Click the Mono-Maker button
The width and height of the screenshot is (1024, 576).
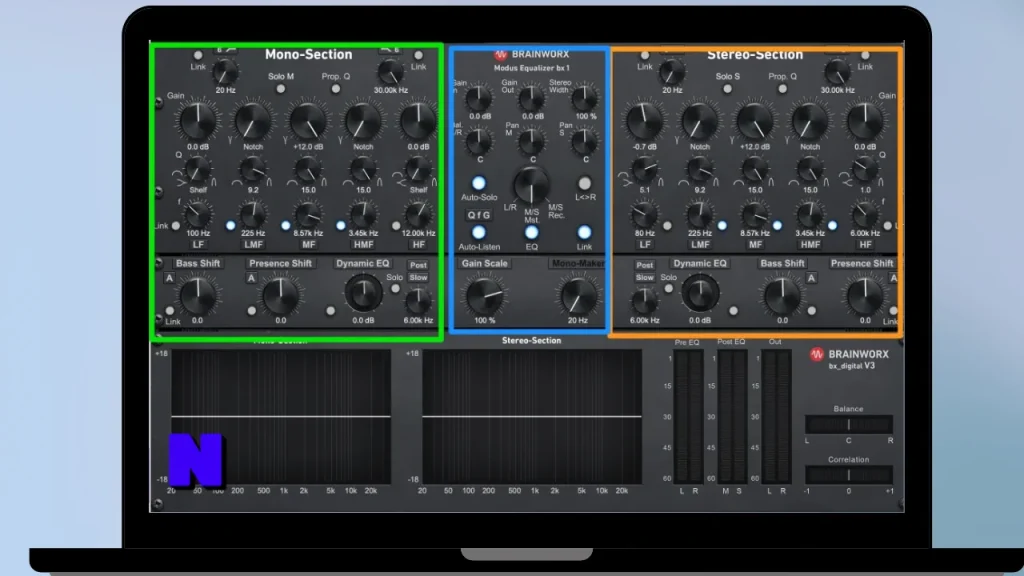(577, 263)
